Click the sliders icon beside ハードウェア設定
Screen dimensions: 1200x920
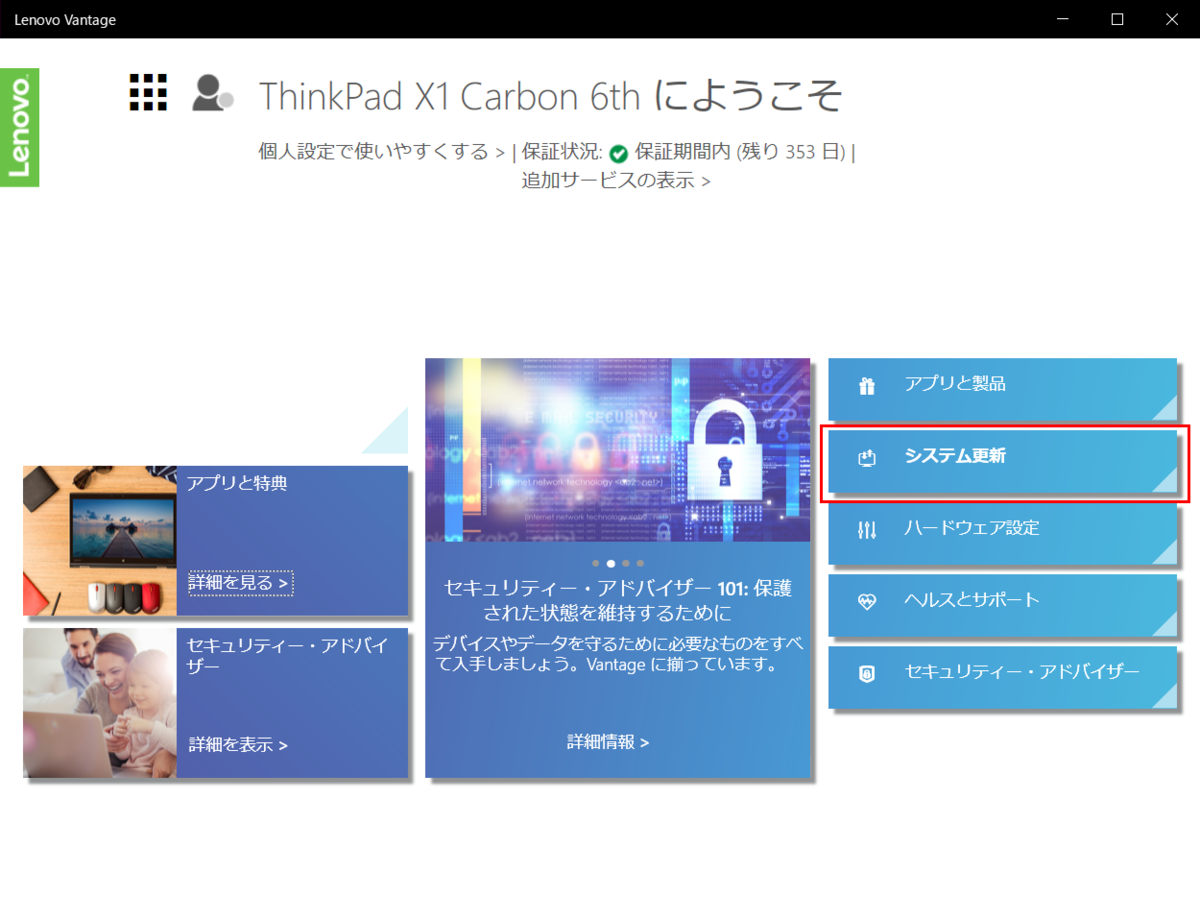pyautogui.click(x=867, y=530)
